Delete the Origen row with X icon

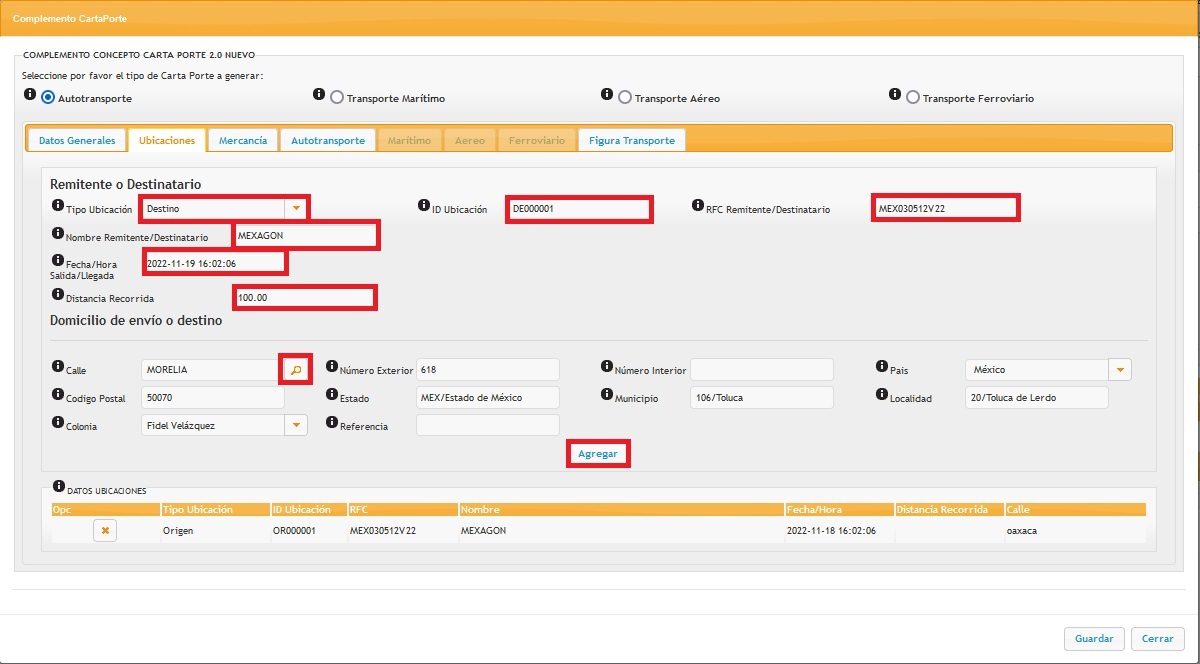[106, 531]
